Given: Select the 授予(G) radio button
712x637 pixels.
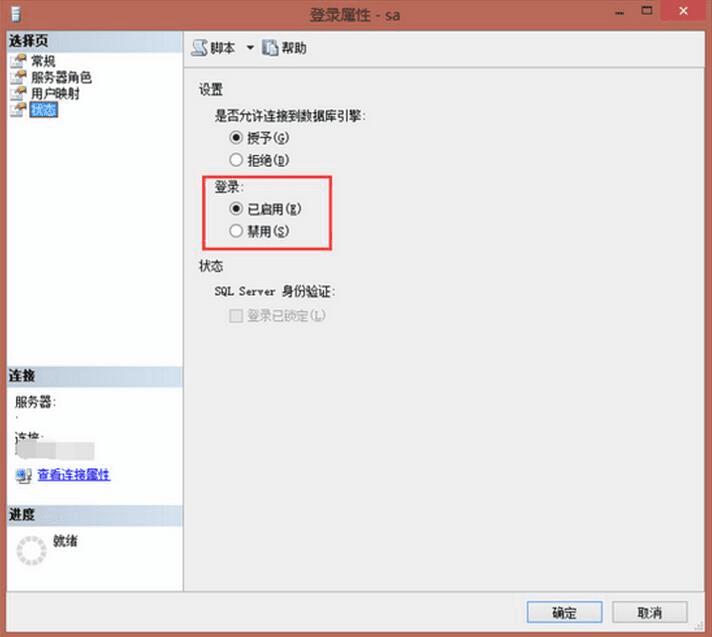Looking at the screenshot, I should (x=236, y=137).
